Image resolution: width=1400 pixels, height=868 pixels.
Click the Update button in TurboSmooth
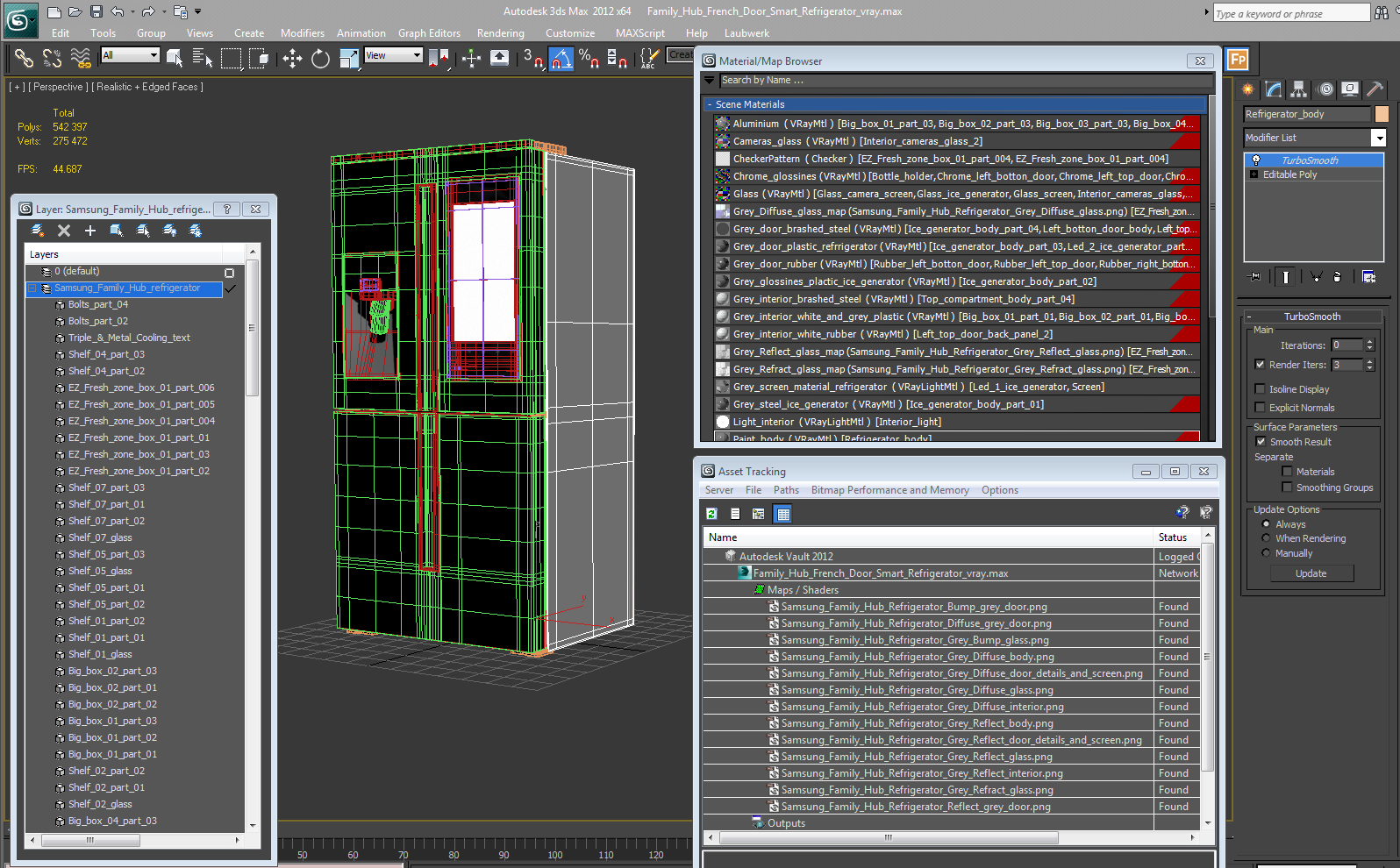1311,573
